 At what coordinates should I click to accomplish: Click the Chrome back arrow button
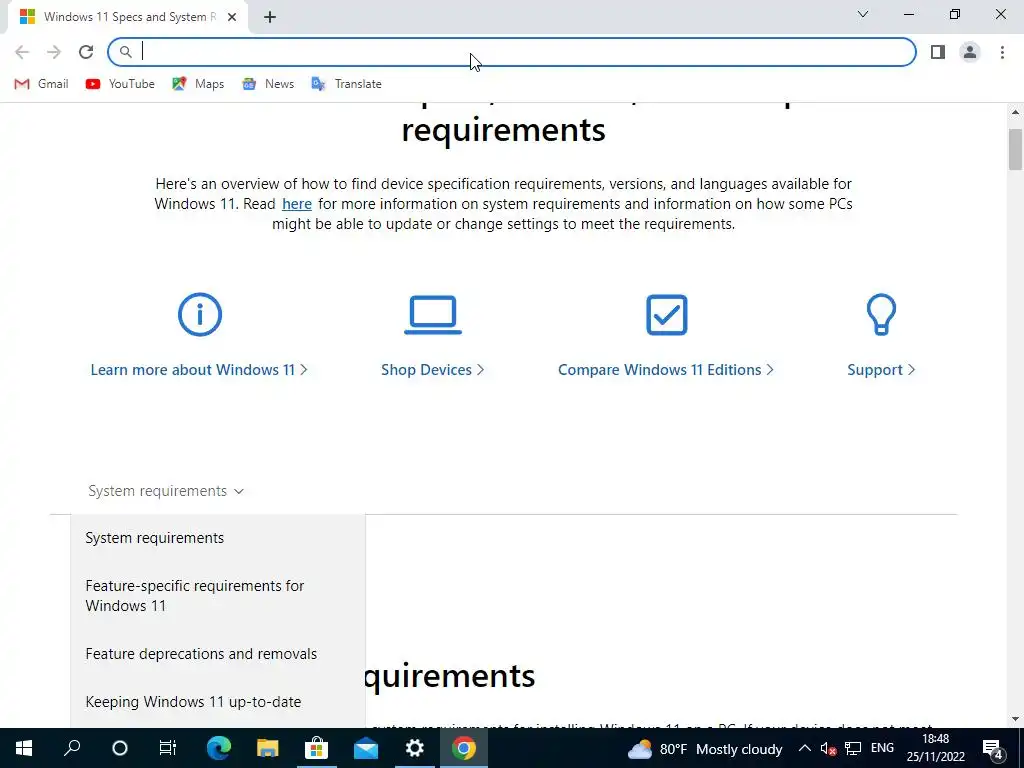pyautogui.click(x=22, y=52)
